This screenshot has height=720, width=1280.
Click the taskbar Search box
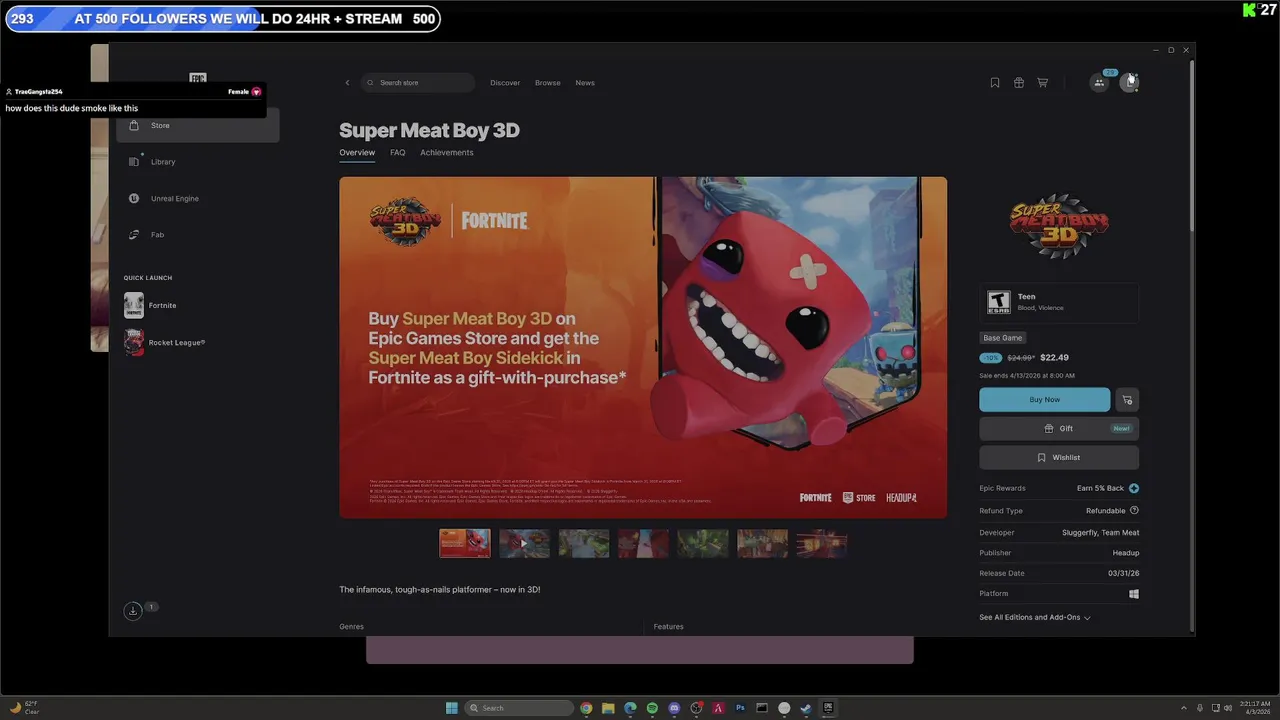(x=519, y=708)
